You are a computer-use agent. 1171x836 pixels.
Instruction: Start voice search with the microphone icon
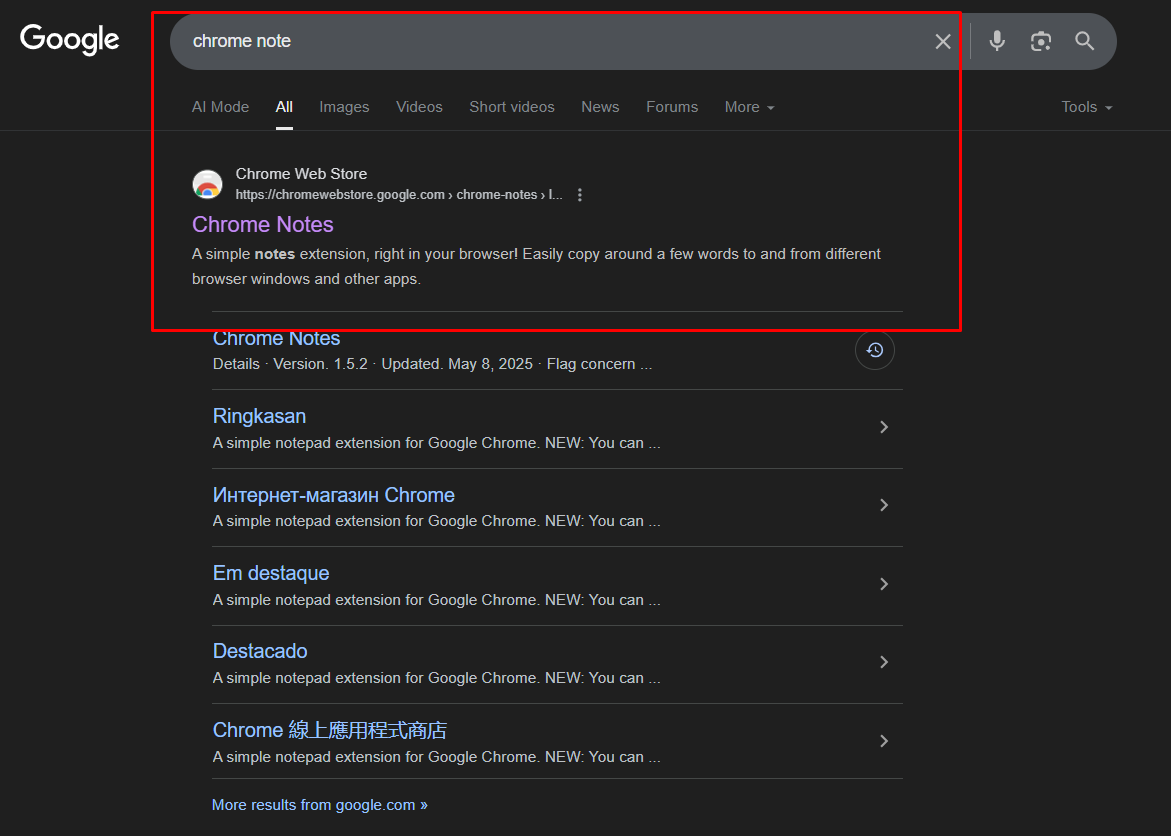coord(997,41)
